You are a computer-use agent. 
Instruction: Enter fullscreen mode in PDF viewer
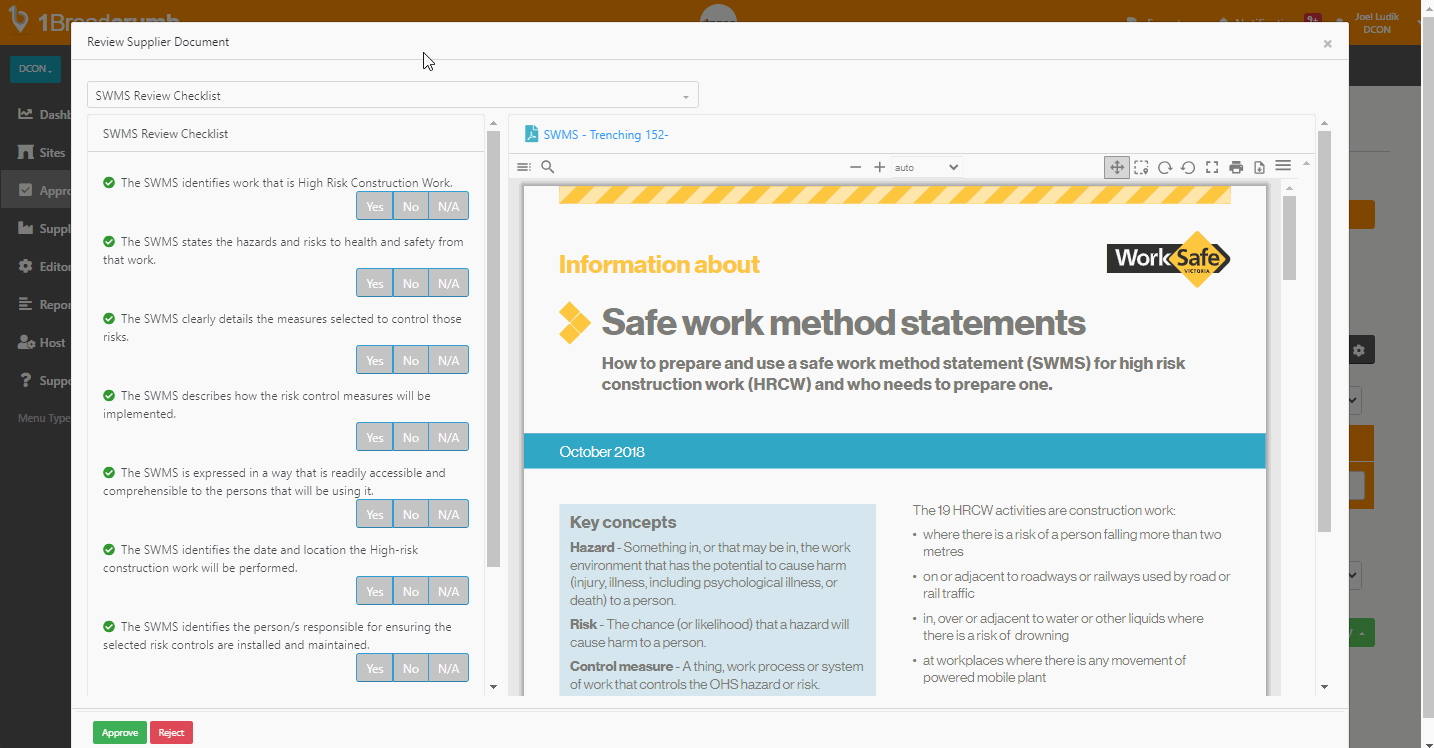click(1212, 167)
